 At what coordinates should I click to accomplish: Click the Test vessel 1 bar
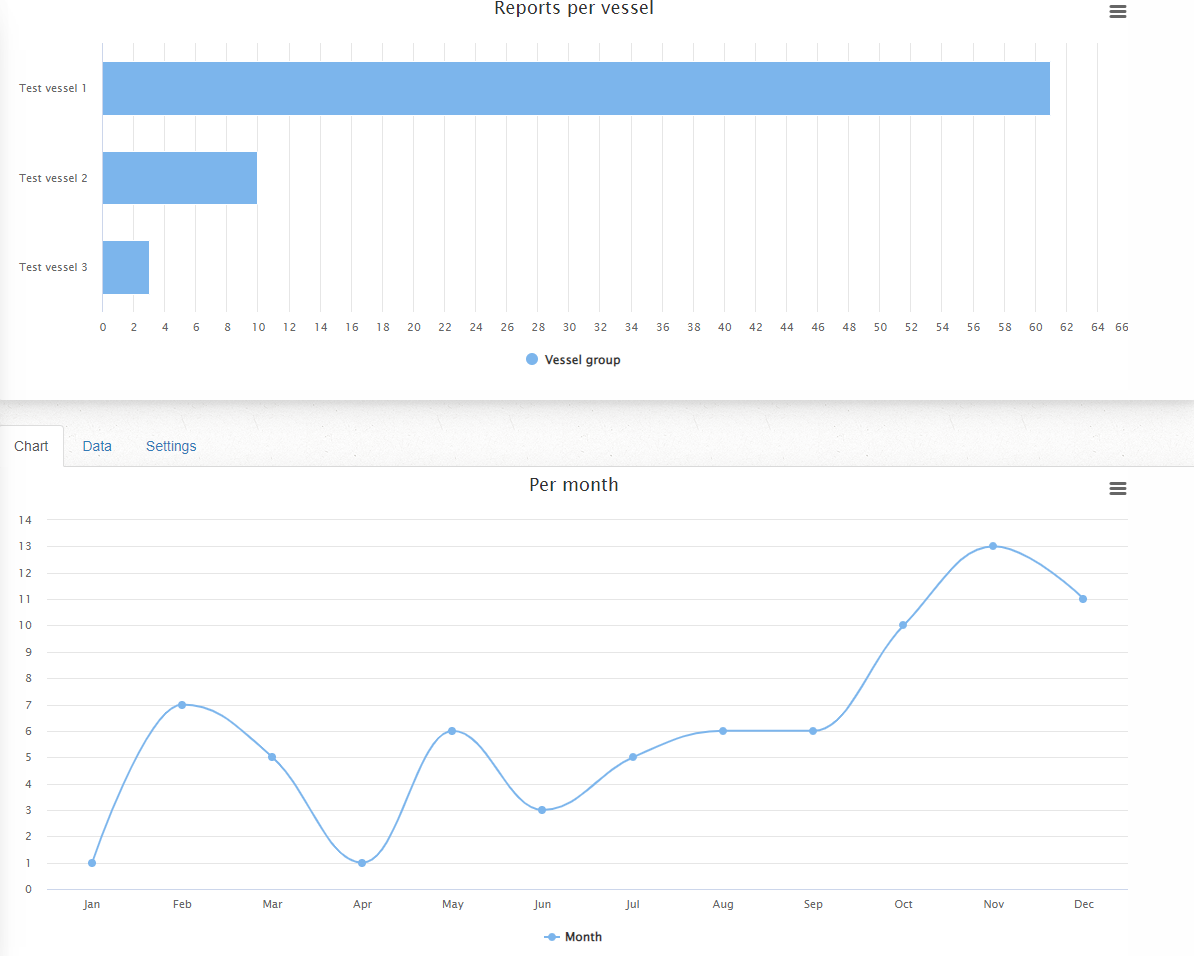pyautogui.click(x=575, y=88)
